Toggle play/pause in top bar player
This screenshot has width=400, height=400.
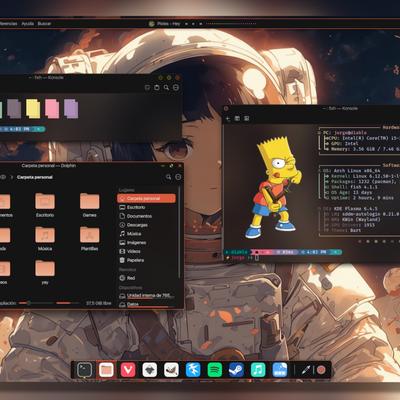tap(193, 24)
